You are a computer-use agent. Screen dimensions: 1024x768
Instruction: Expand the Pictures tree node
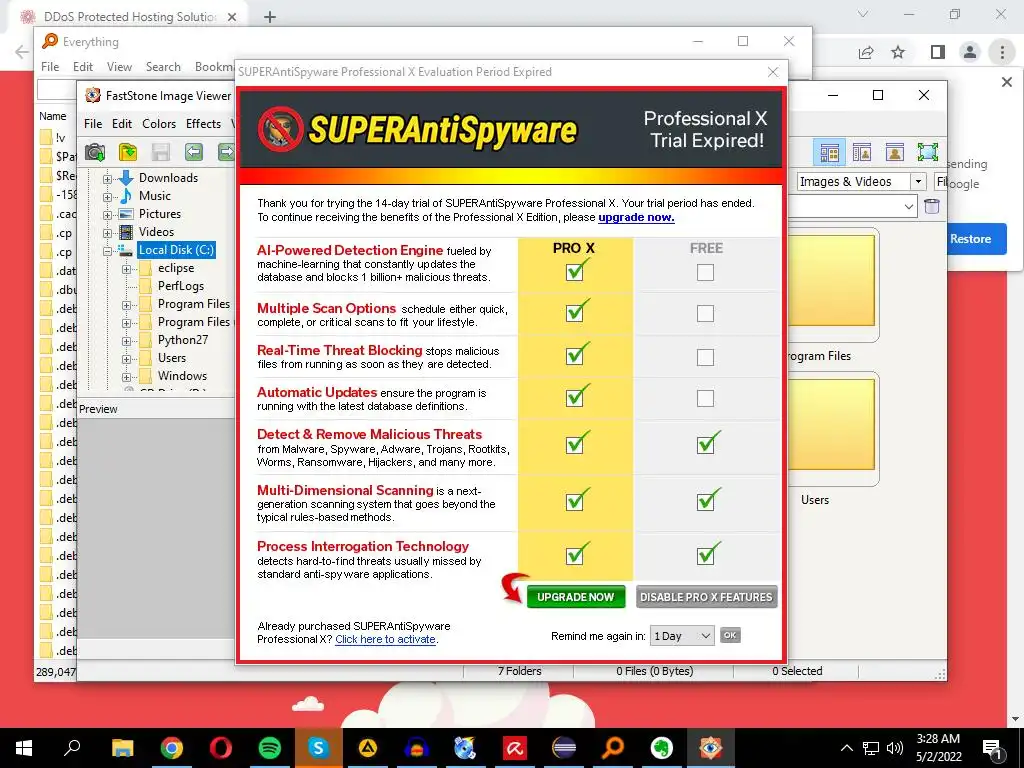(x=107, y=215)
